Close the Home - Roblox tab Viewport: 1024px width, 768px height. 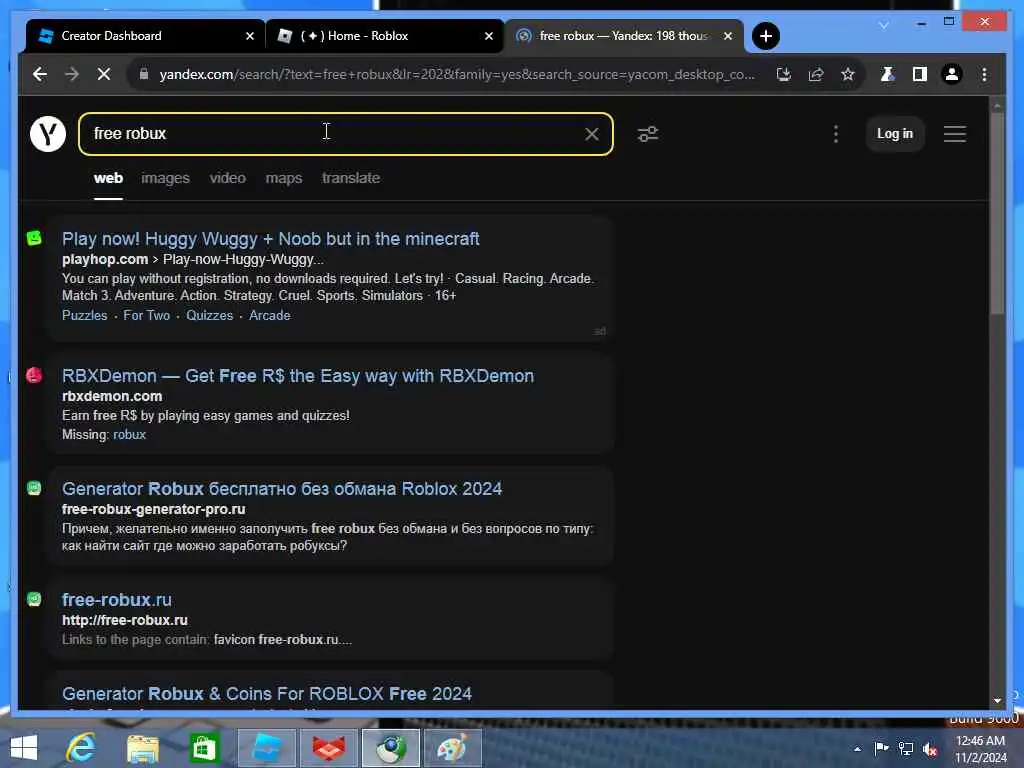488,37
